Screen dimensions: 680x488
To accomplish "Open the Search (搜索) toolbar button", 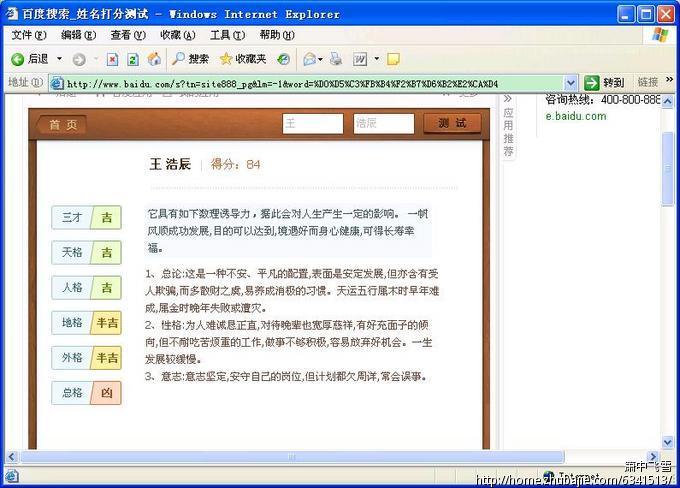I will point(190,59).
